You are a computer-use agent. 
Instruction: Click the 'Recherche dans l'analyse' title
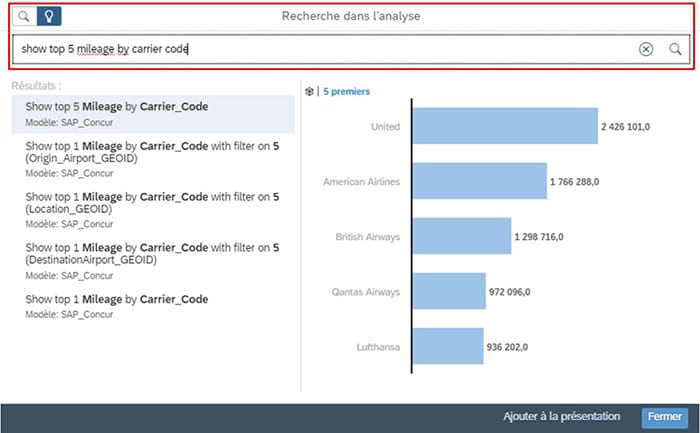(x=351, y=16)
